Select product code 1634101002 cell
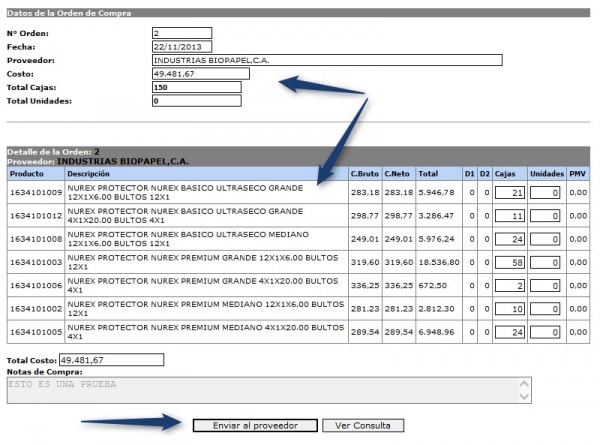The height and width of the screenshot is (445, 600). pos(36,309)
